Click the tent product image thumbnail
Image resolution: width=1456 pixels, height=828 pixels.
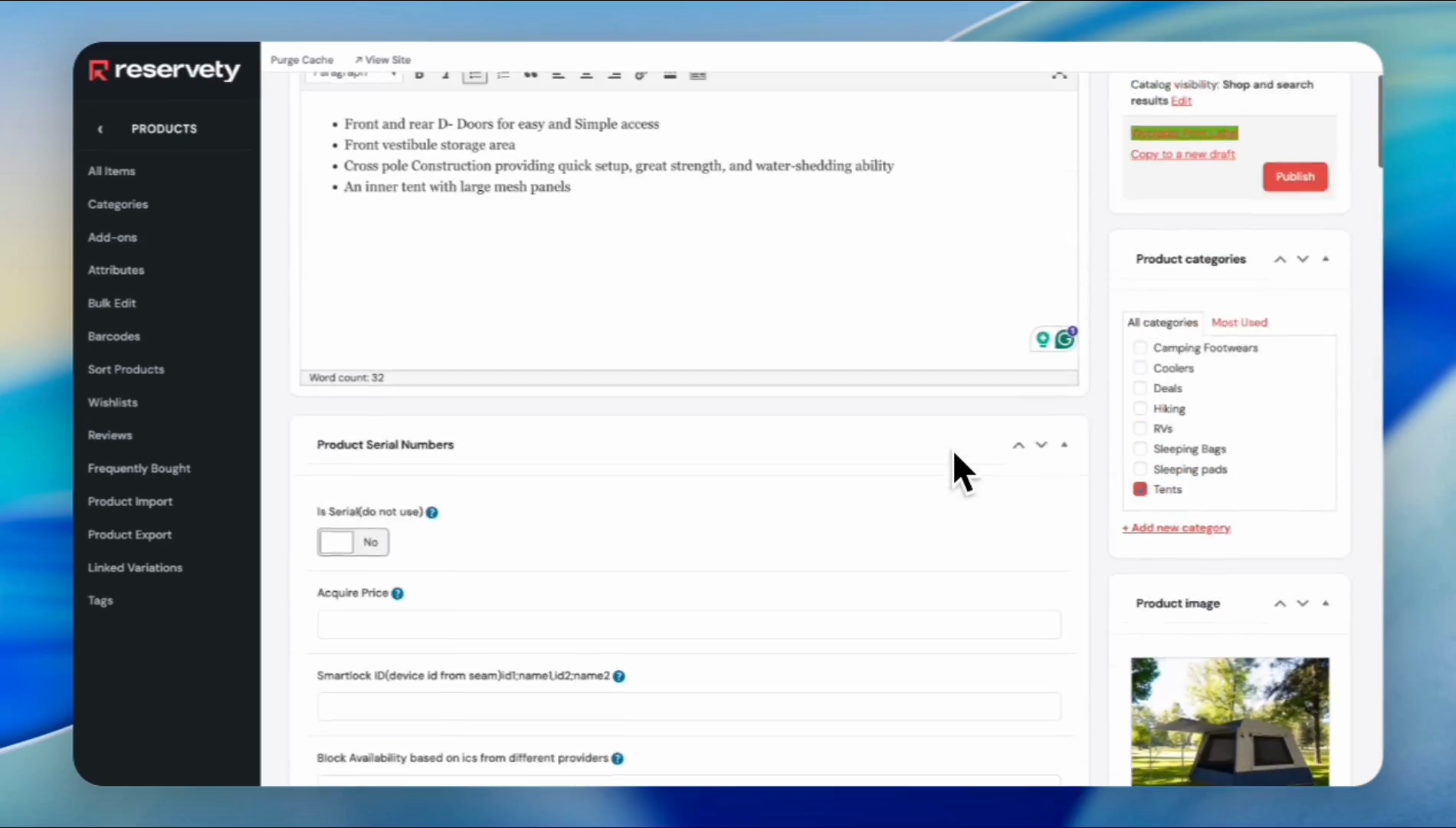(1230, 721)
